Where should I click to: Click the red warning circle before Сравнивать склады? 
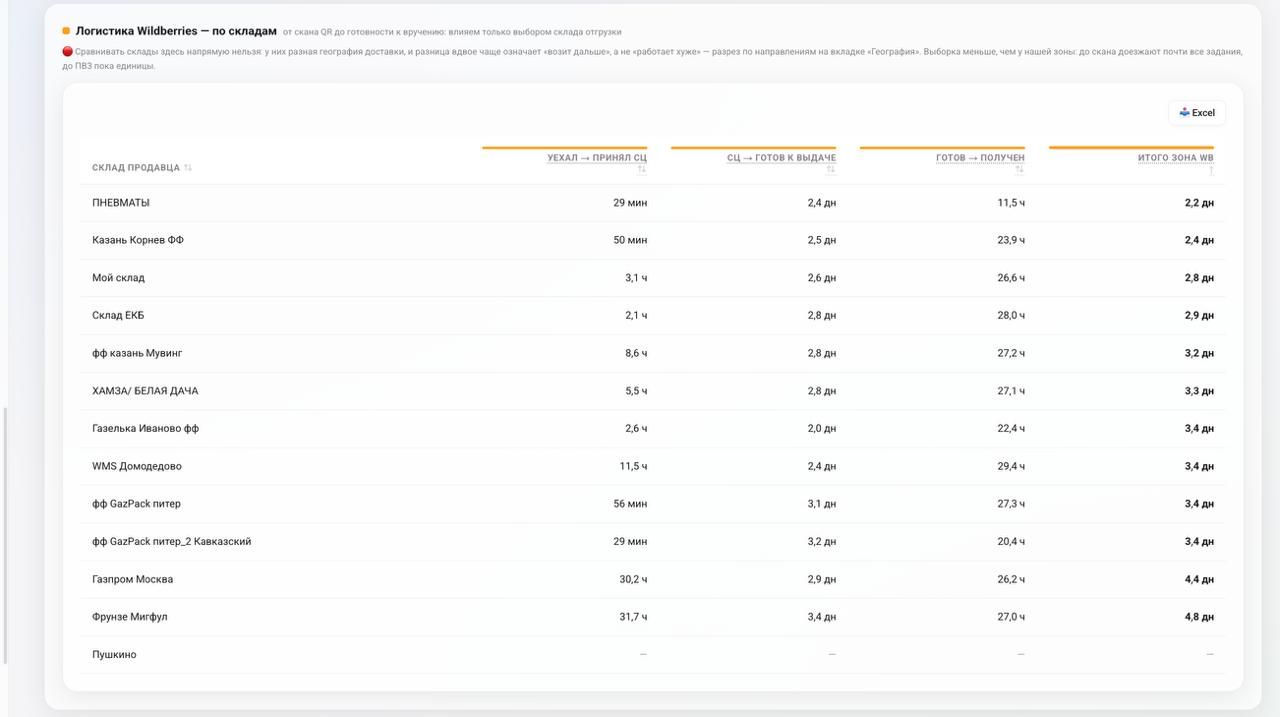tap(67, 51)
